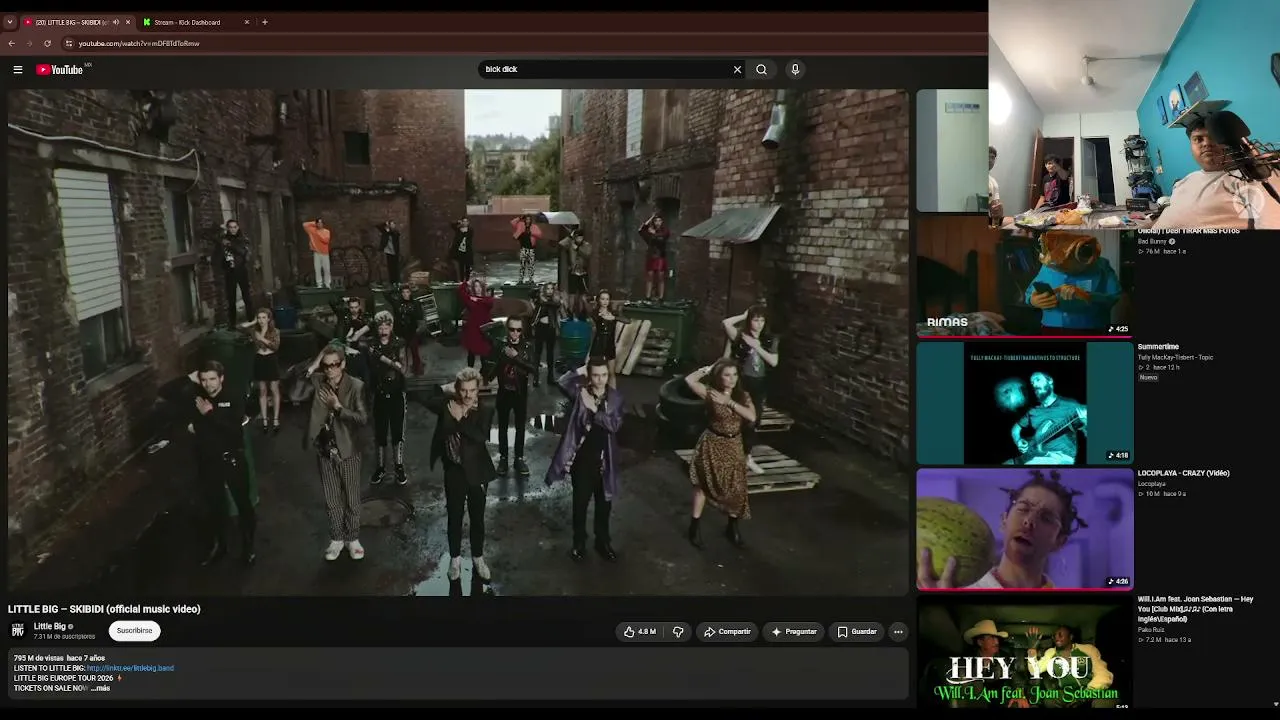Start voice search with the microphone
This screenshot has width=1280, height=720.
point(795,69)
